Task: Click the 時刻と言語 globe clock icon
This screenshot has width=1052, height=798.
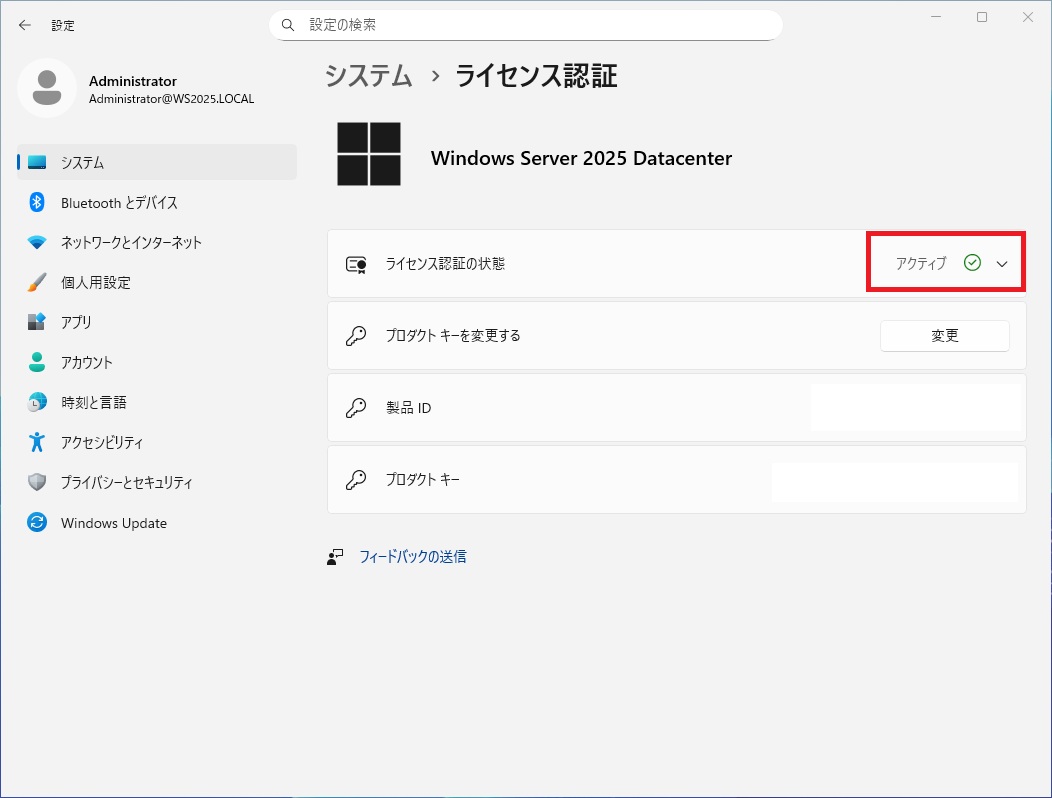Action: 37,402
